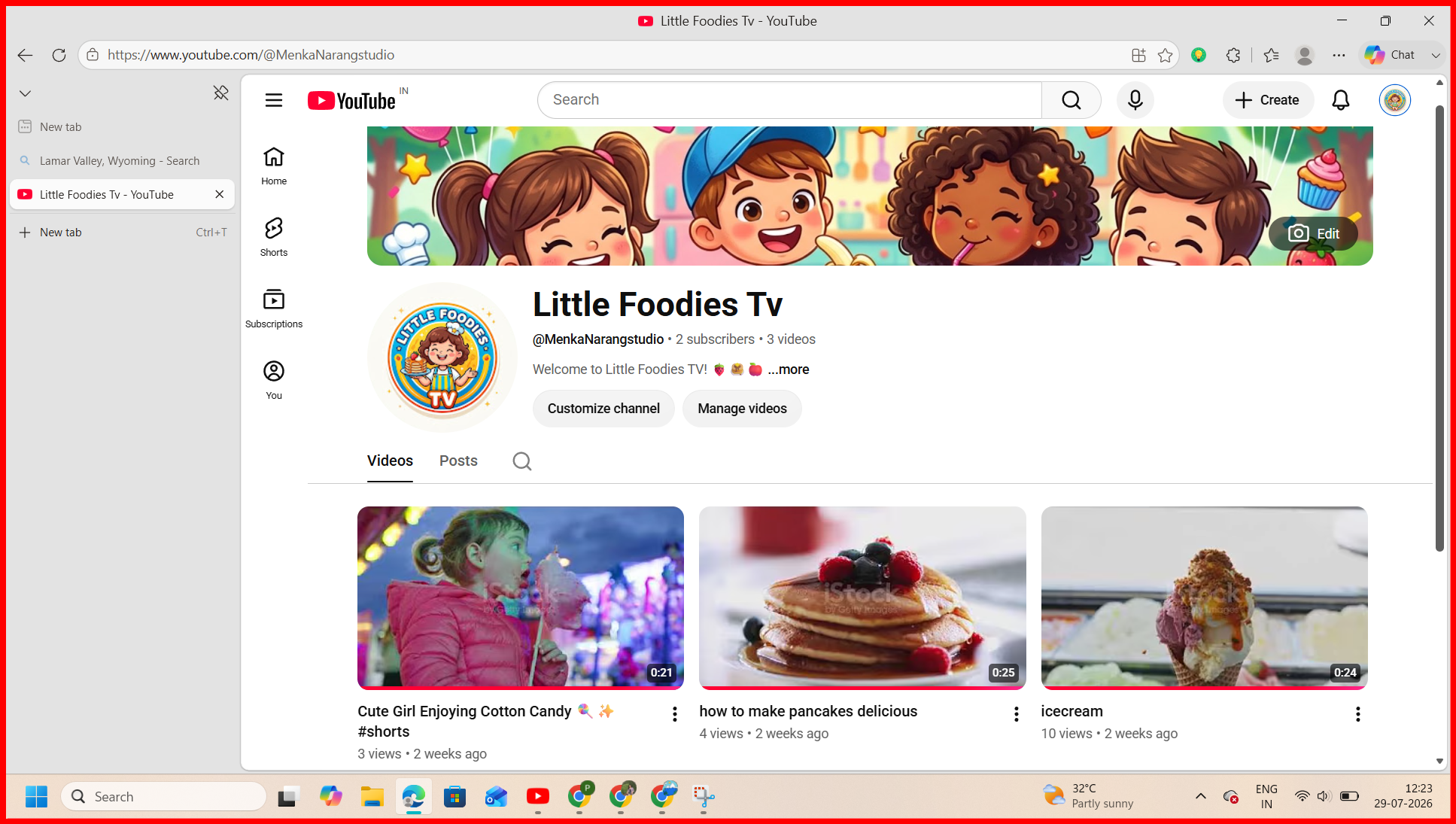This screenshot has width=1456, height=824.
Task: Refresh the page
Action: [x=59, y=55]
